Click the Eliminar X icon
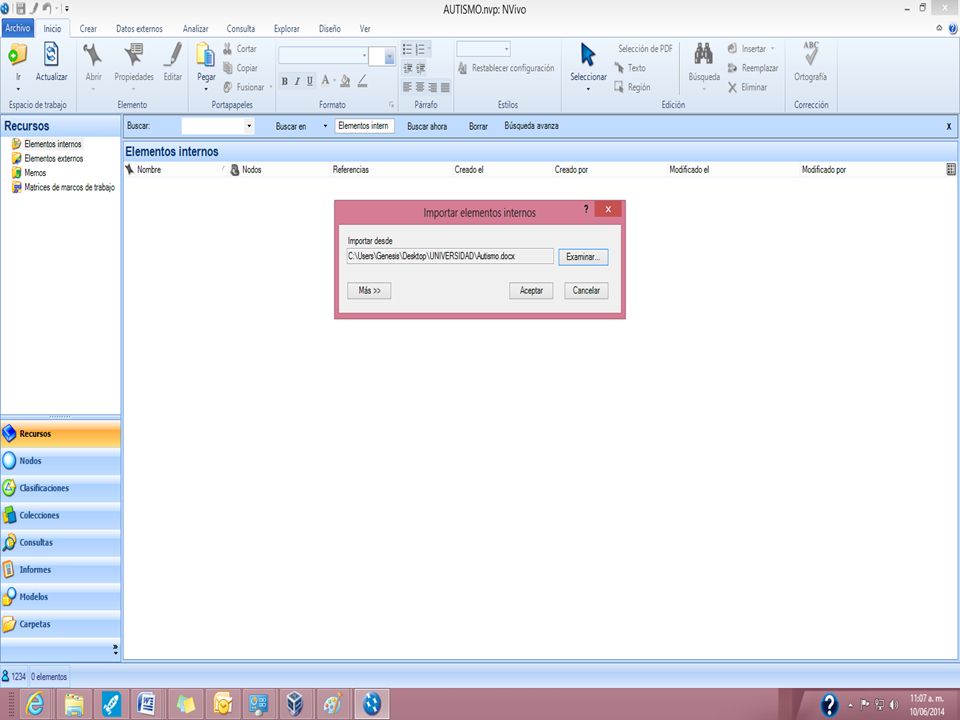Screen dimensions: 960x720 (x=732, y=88)
